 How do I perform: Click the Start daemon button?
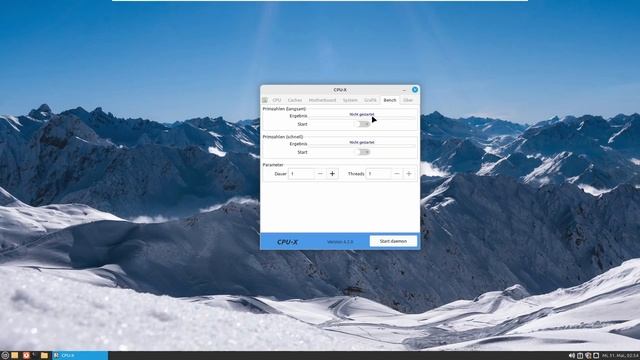[393, 241]
